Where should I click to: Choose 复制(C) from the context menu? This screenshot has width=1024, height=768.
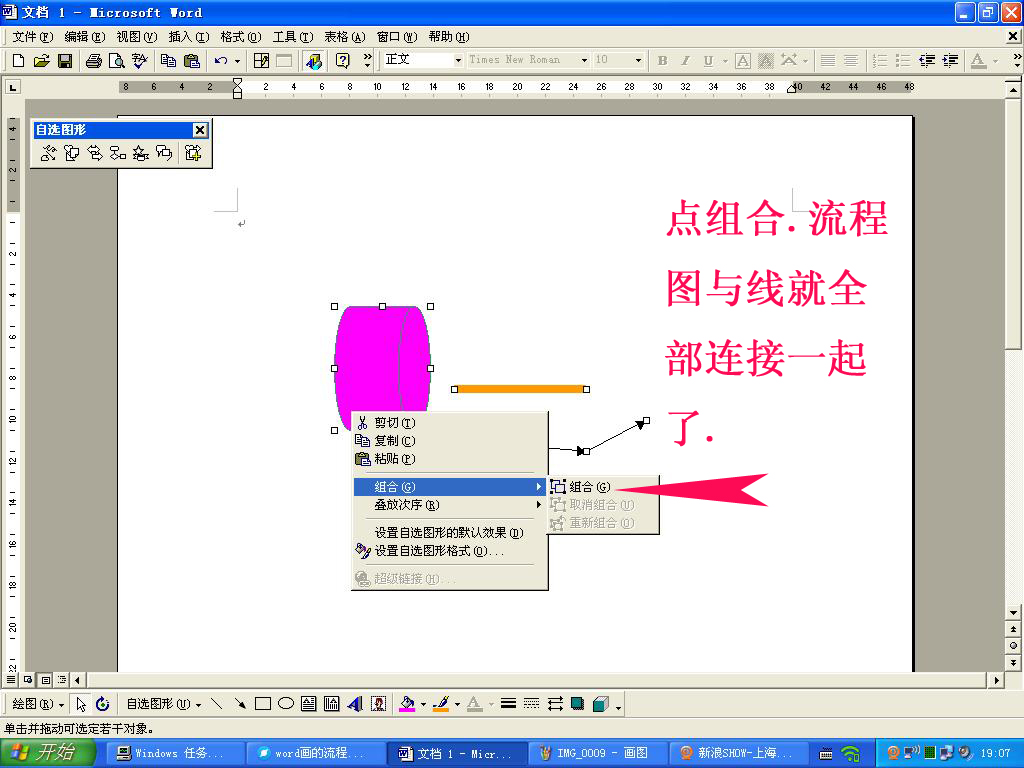pyautogui.click(x=449, y=441)
